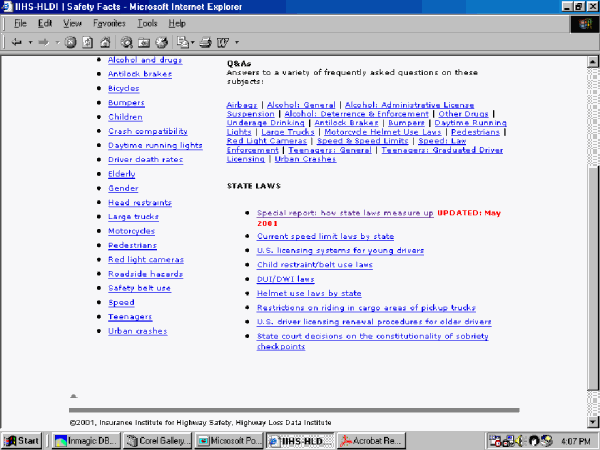
Task: Click the Stop loading icon
Action: (70, 42)
